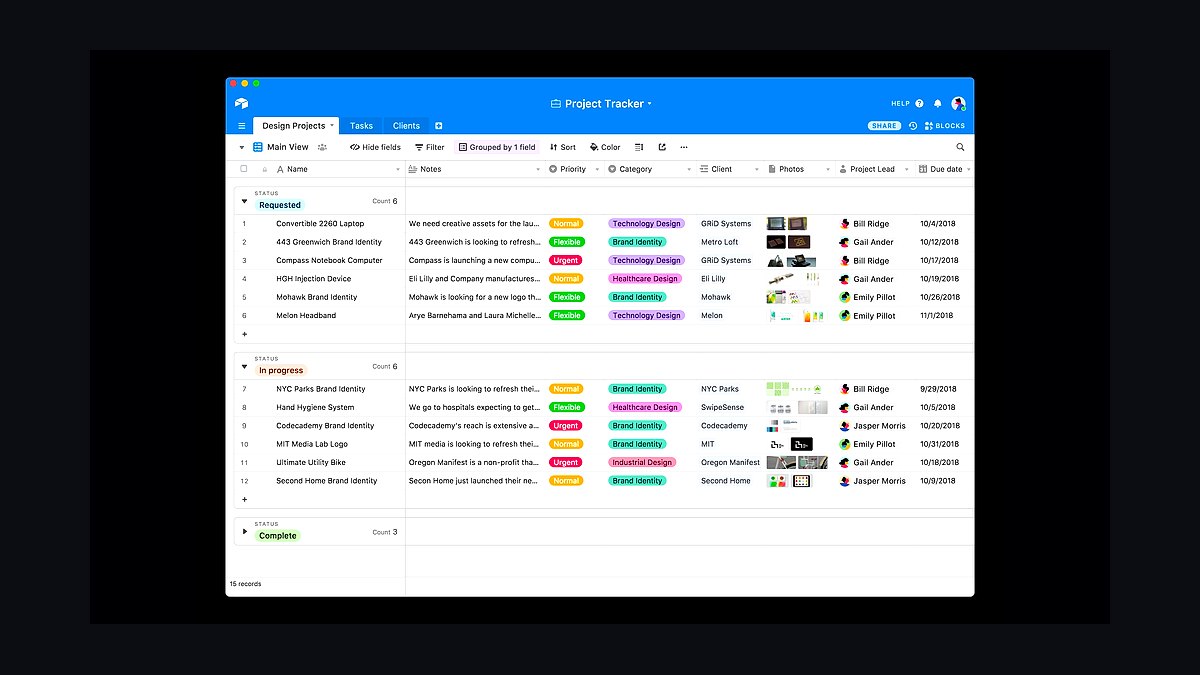Open the Client column dropdown arrow
Screen dimensions: 1200x675
pyautogui.click(x=759, y=170)
